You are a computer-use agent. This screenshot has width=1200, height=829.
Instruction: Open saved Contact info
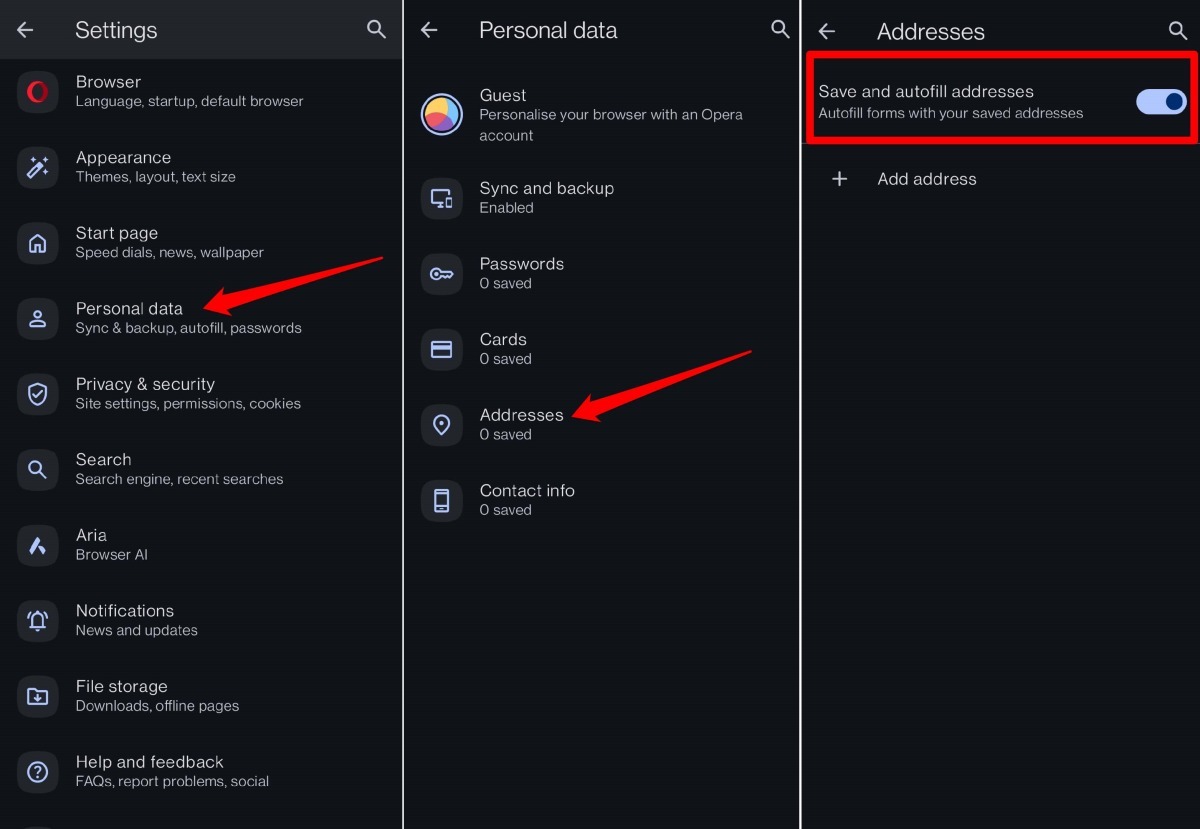point(602,500)
